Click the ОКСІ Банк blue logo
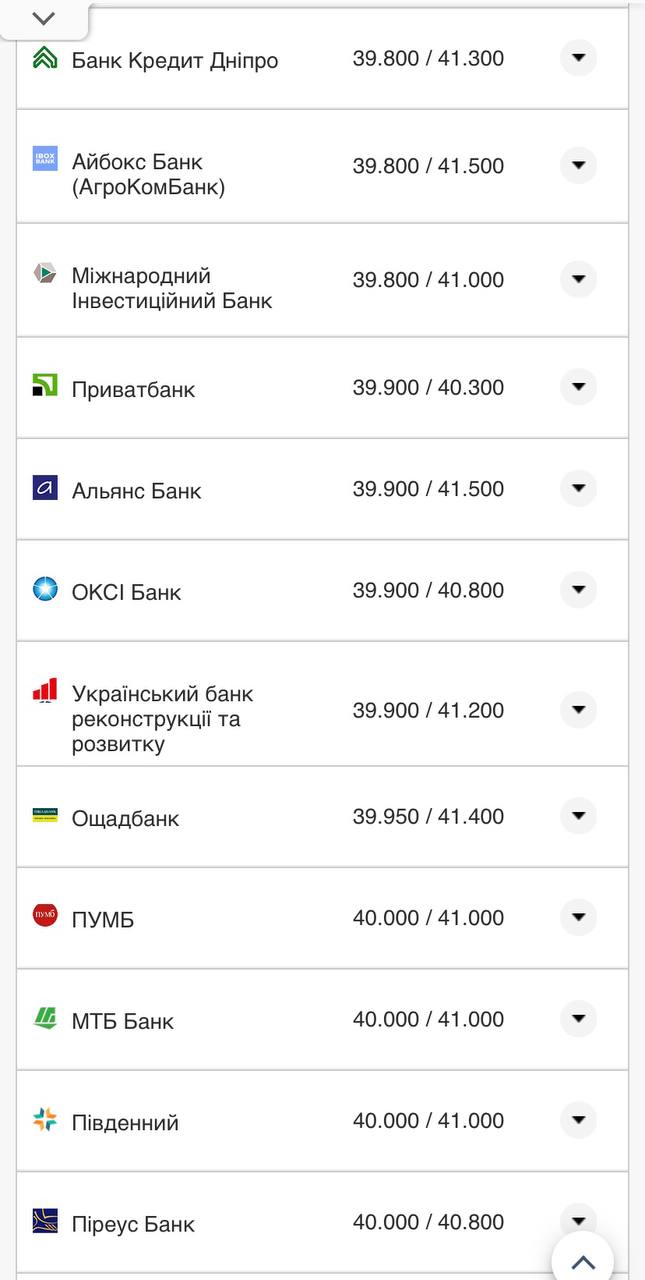This screenshot has width=645, height=1280. pos(45,589)
